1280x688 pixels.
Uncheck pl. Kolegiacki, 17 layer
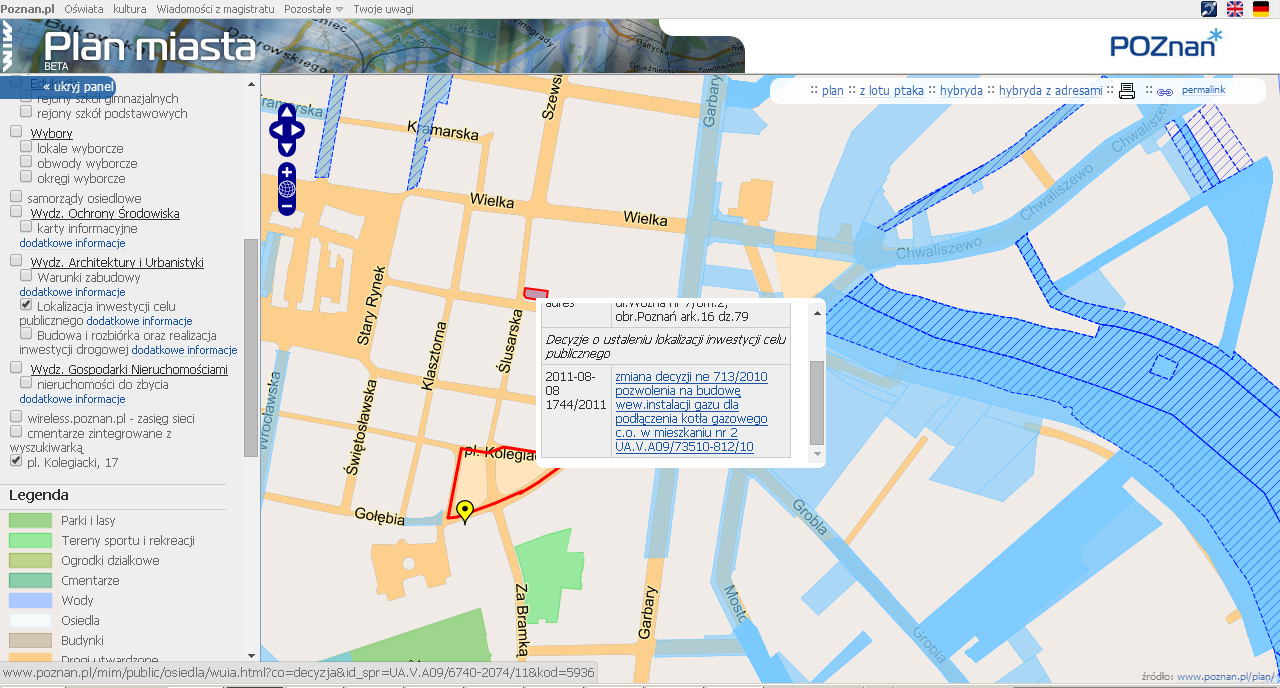[x=16, y=462]
